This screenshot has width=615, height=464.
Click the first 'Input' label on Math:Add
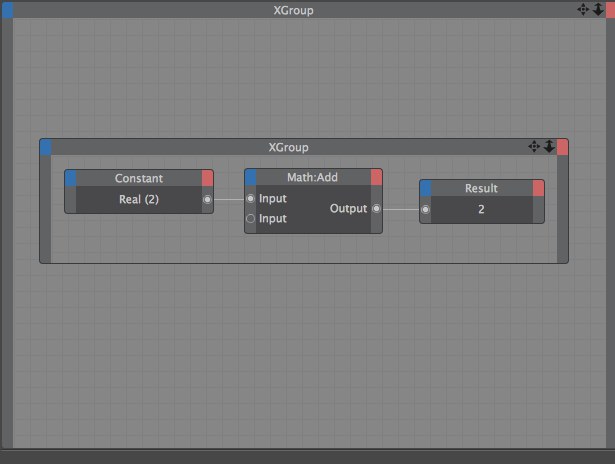point(273,199)
